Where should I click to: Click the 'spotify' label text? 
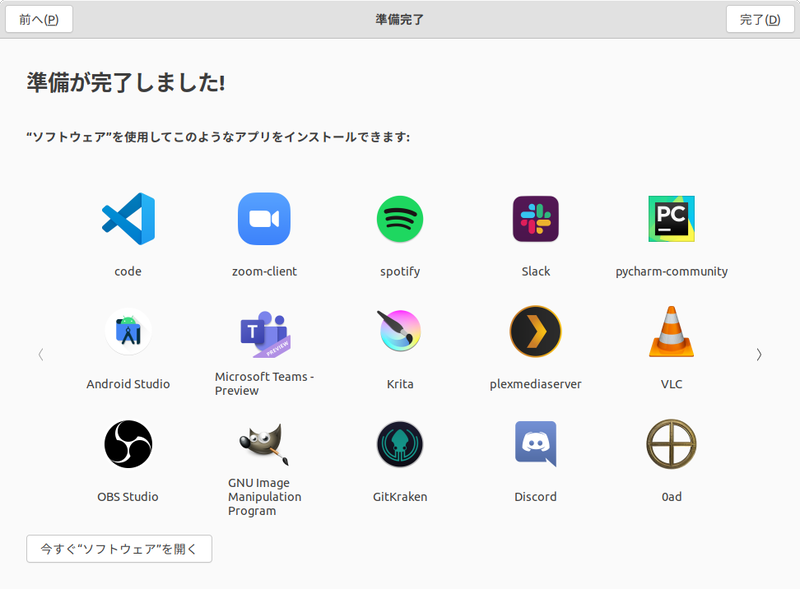[400, 272]
